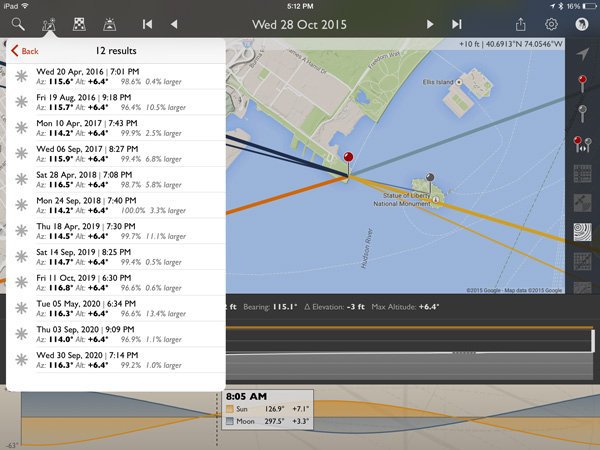Swap the red and grey pins
The width and height of the screenshot is (600, 450).
582,143
